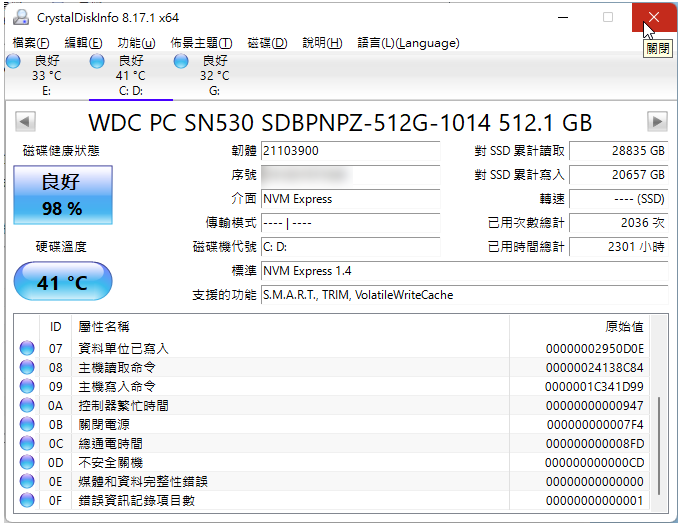Open the 佈景主題(T) menu

[x=201, y=43]
